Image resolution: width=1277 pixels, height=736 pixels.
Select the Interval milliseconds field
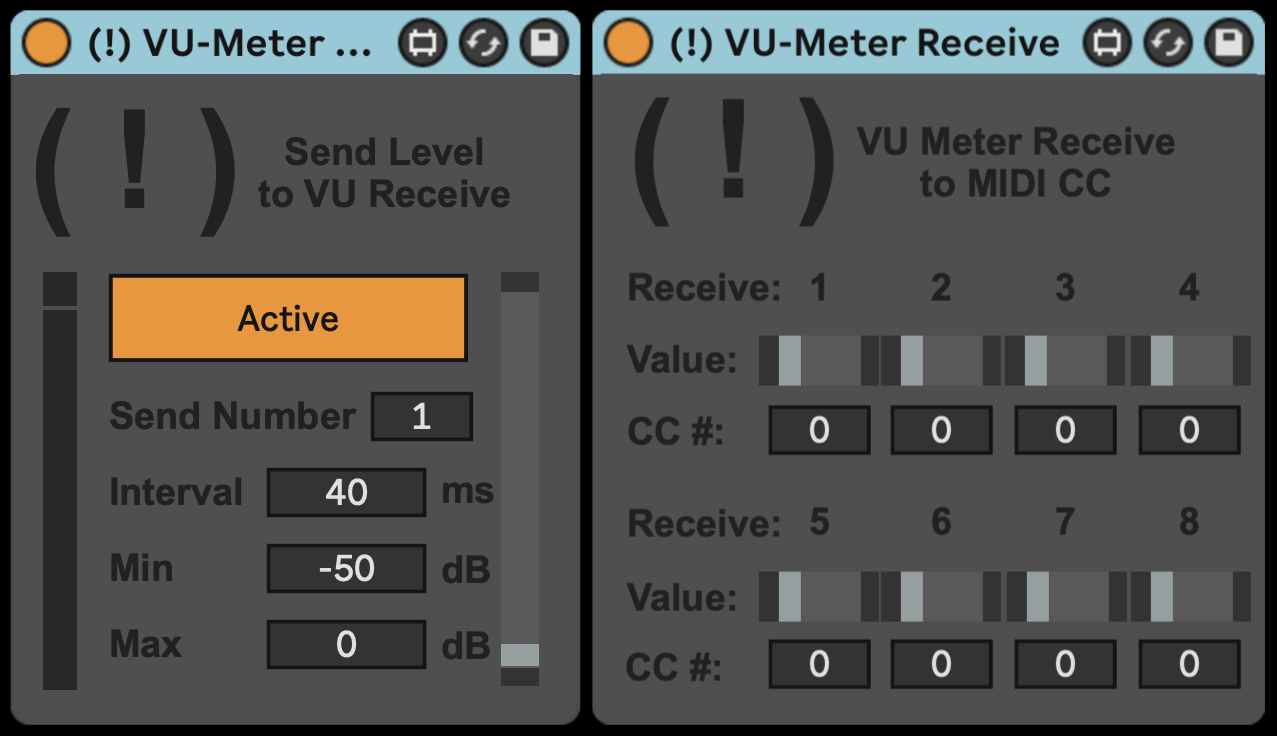[x=346, y=492]
